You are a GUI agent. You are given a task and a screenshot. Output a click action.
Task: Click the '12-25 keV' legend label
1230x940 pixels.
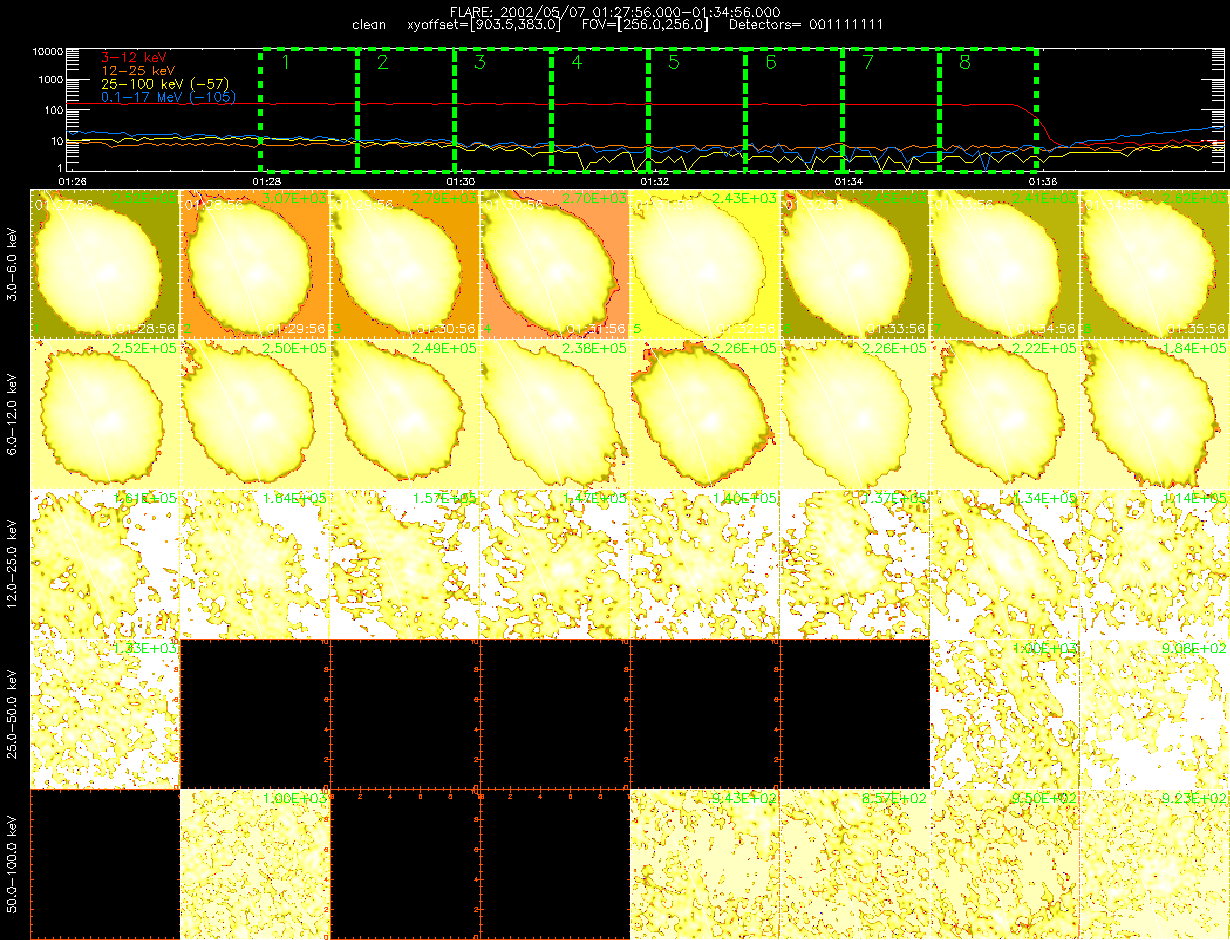coord(137,71)
